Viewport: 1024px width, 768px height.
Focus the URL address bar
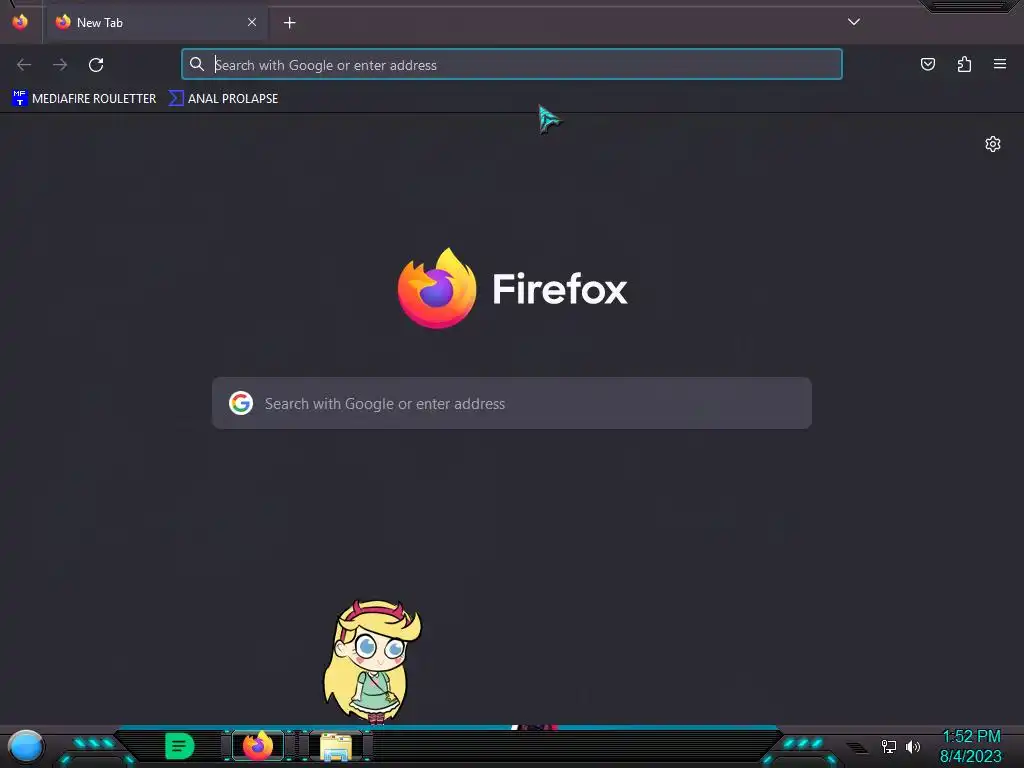click(x=511, y=64)
